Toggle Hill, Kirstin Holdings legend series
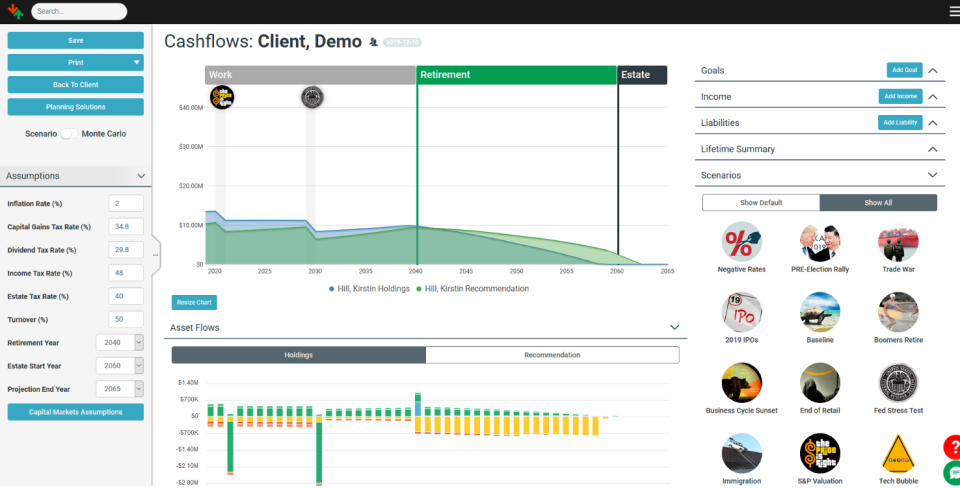This screenshot has height=488, width=960. [365, 289]
